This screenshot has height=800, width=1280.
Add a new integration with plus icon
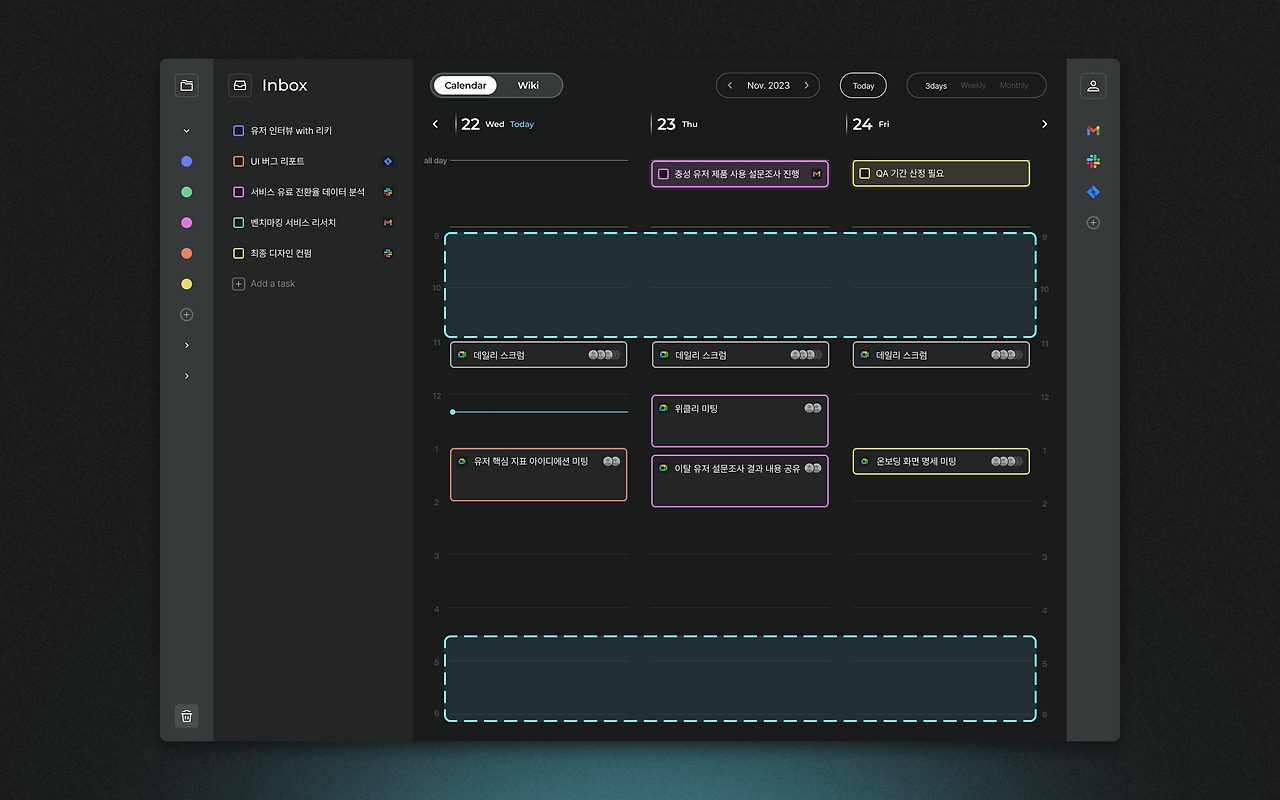click(1093, 223)
